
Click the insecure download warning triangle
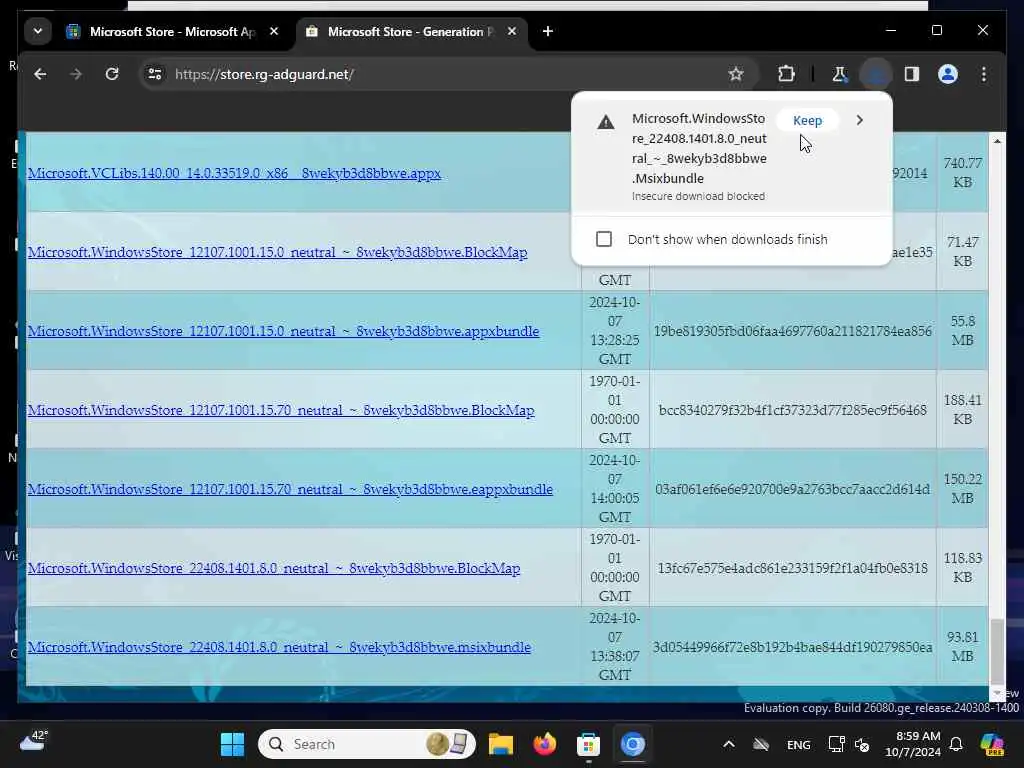coord(606,122)
